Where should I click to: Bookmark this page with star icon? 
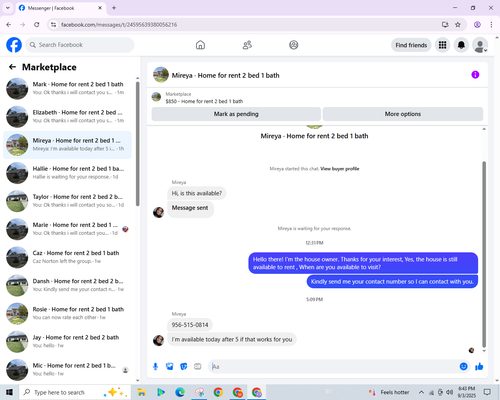pos(458,25)
